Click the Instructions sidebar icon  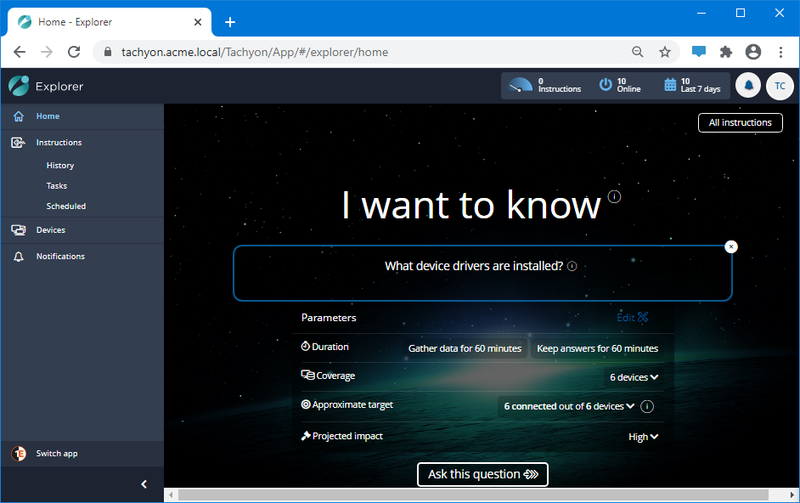click(x=18, y=143)
